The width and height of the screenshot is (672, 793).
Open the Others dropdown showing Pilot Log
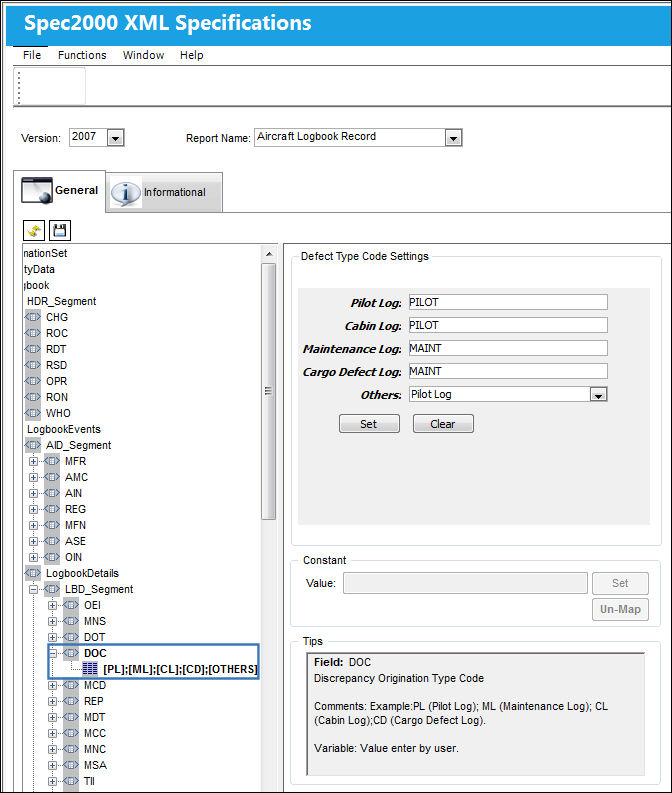tap(599, 394)
